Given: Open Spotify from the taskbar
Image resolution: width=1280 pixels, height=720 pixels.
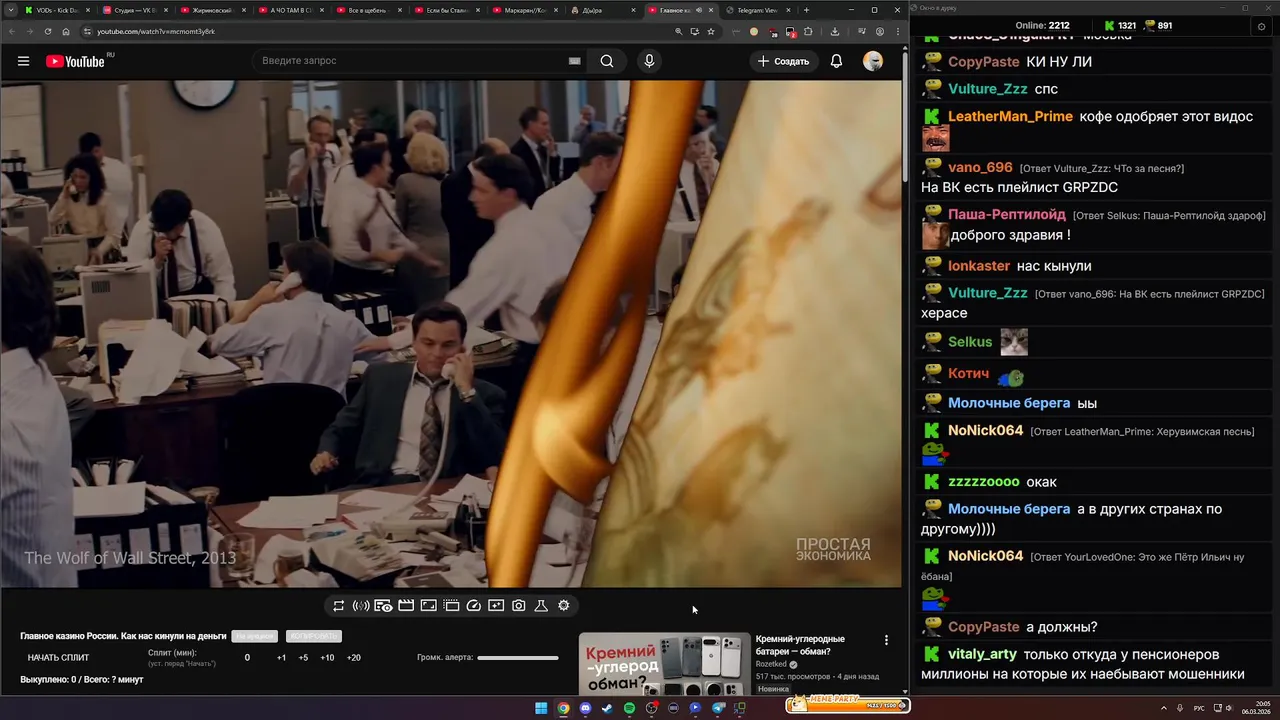Looking at the screenshot, I should (629, 708).
